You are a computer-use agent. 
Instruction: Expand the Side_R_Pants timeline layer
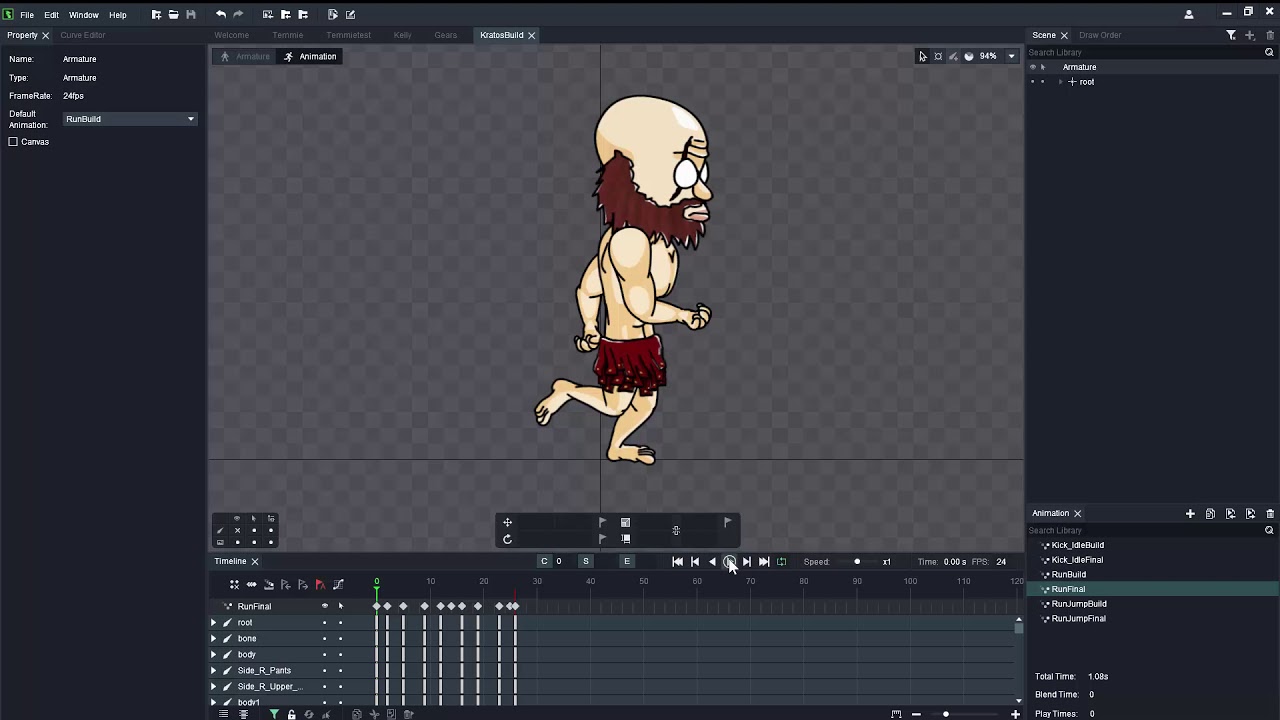(x=213, y=670)
